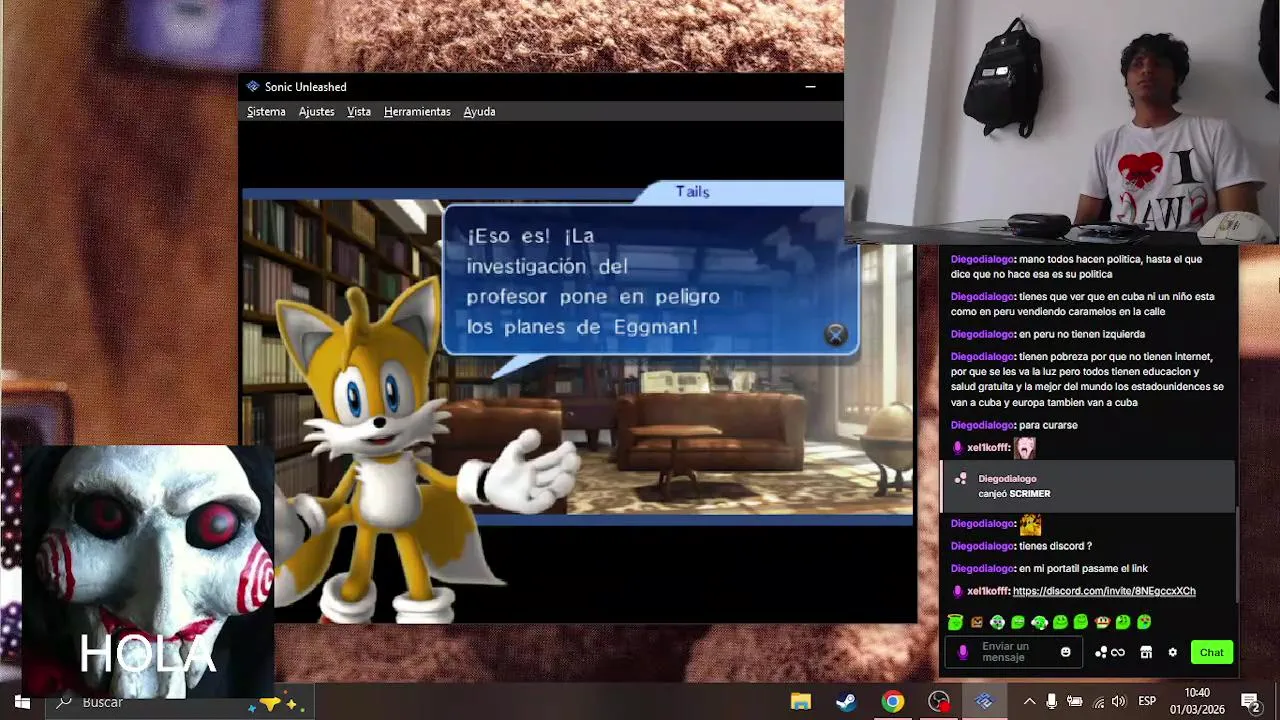Select the green halo emote
1280x720 pixels.
(x=955, y=622)
